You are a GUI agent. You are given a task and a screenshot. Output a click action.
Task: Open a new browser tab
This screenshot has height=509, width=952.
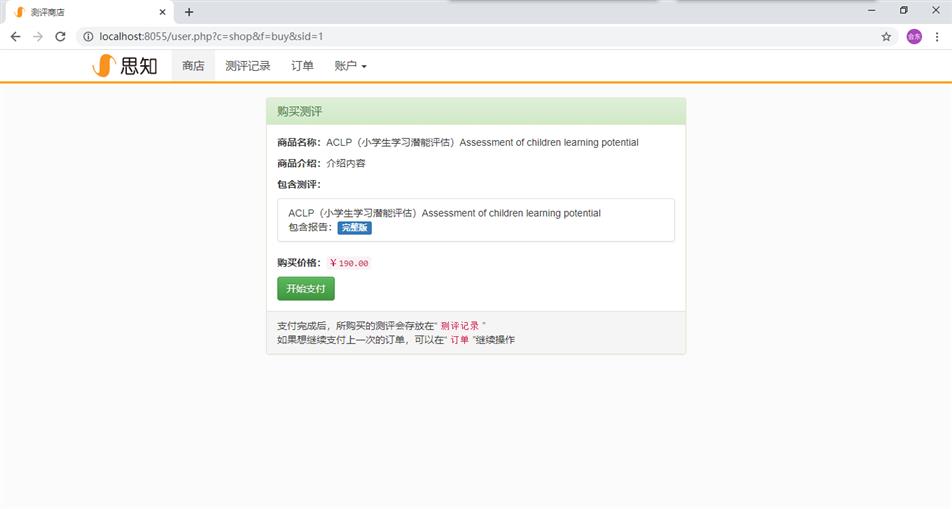pos(189,12)
